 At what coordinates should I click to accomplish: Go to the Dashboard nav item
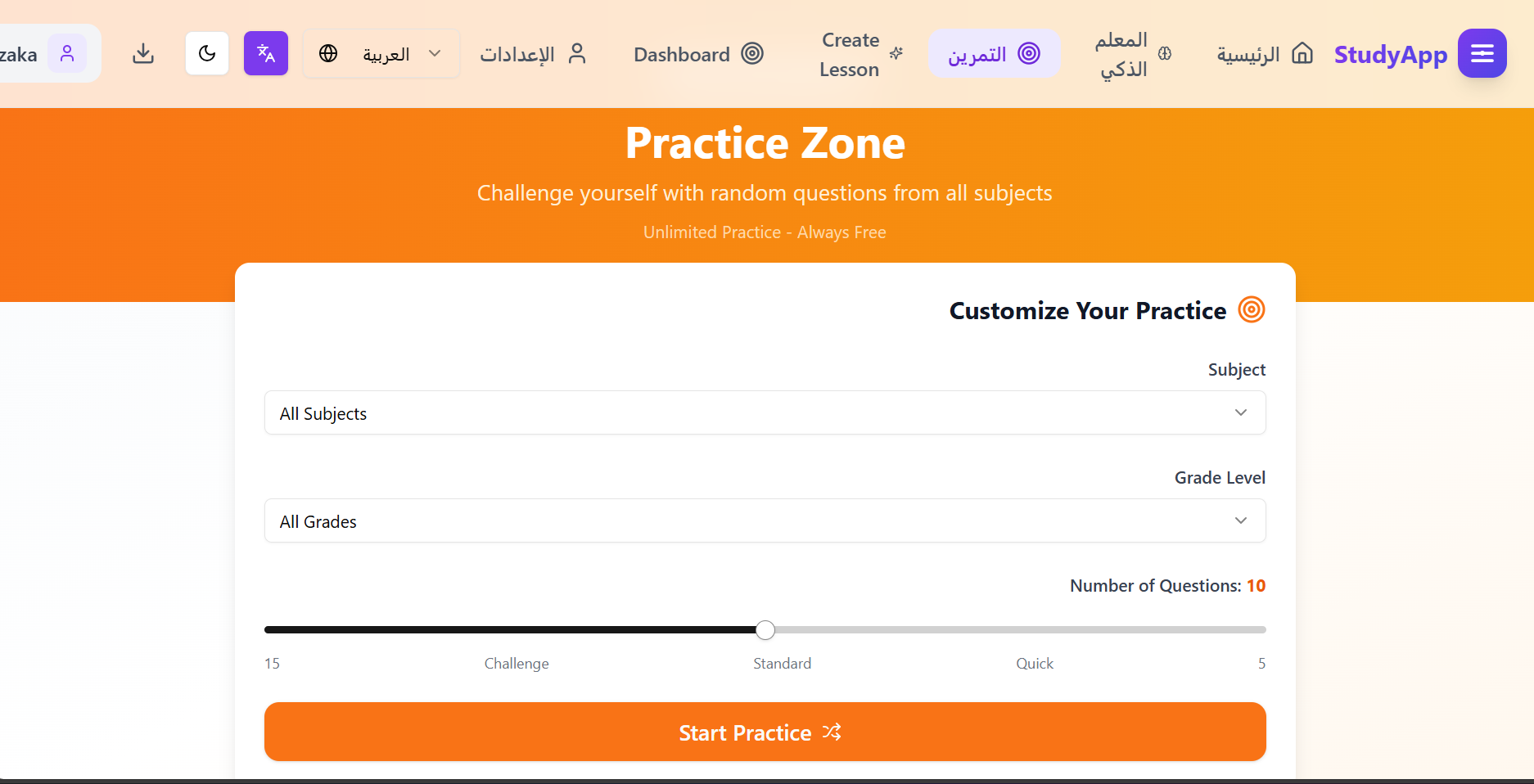pos(697,54)
